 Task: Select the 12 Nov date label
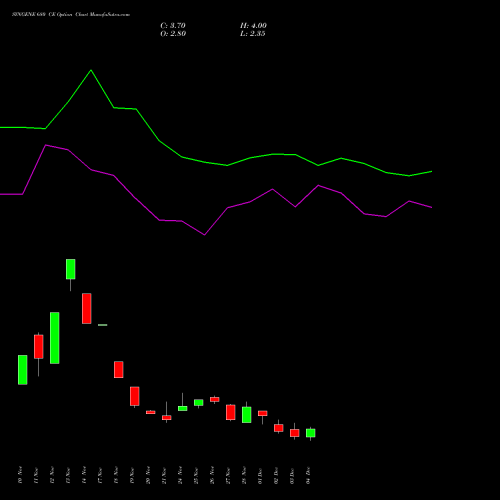52,475
